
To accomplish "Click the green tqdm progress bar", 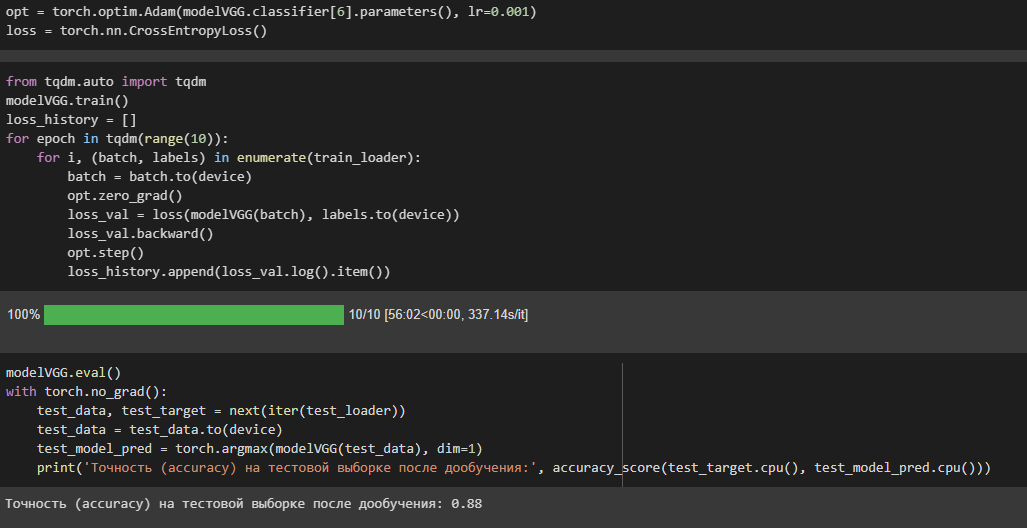I will tap(194, 315).
